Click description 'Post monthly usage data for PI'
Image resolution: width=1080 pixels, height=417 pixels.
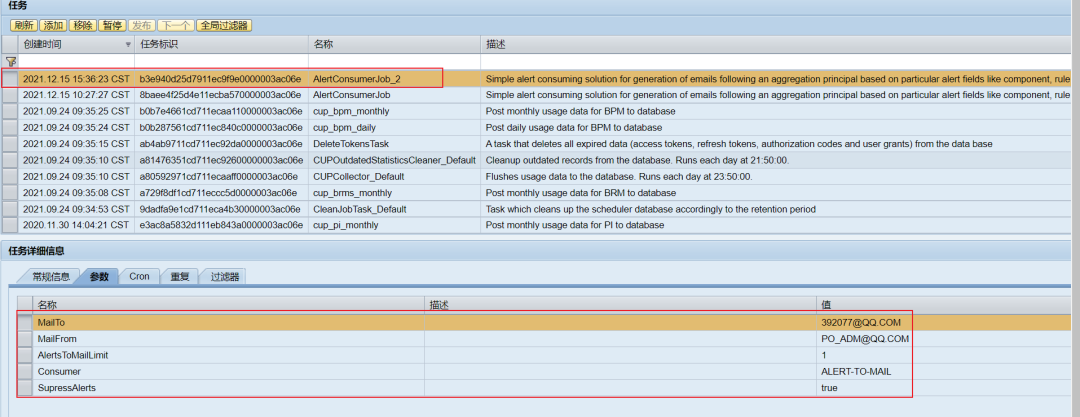pos(575,225)
